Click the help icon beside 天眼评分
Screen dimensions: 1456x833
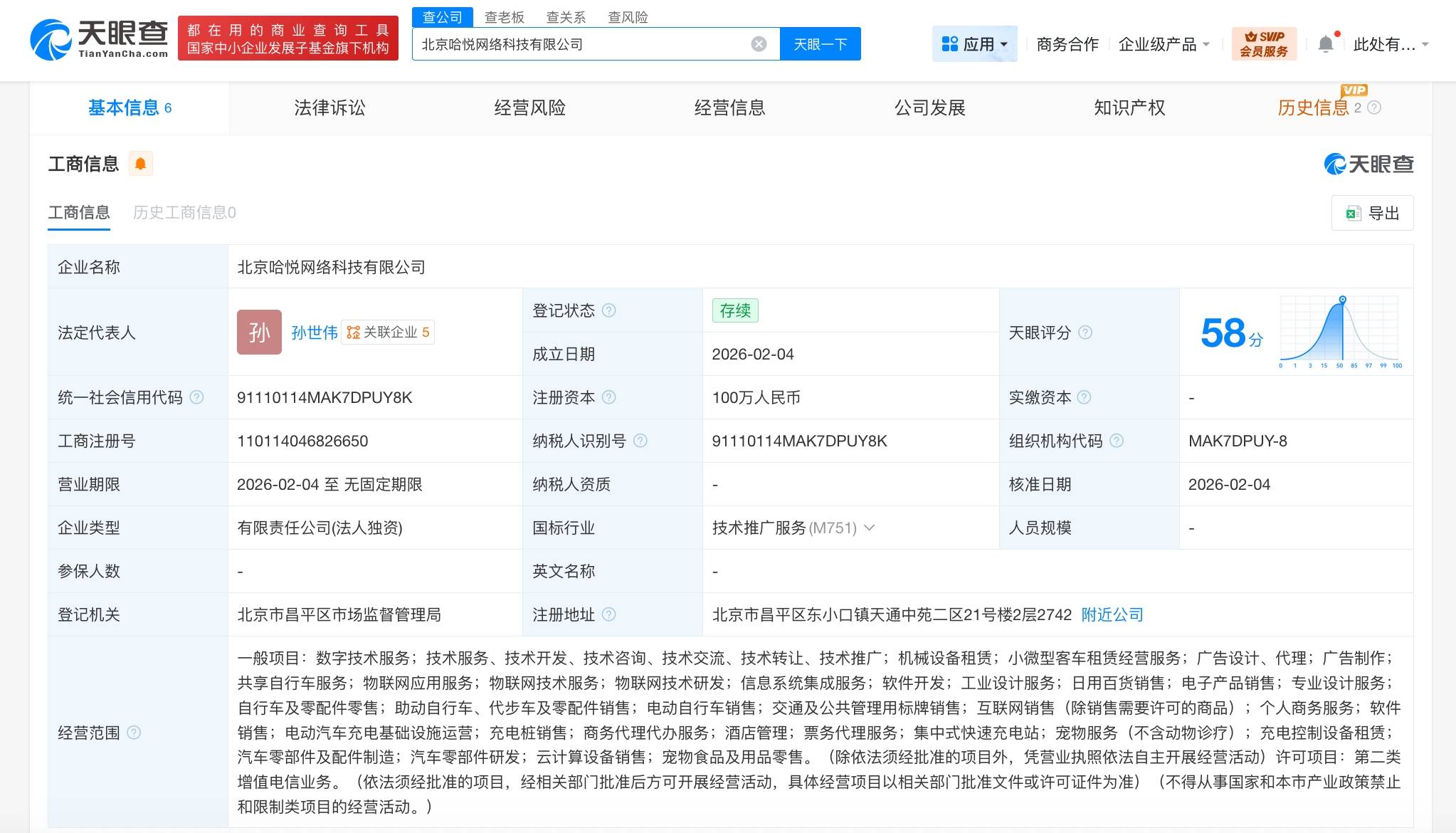point(1085,332)
